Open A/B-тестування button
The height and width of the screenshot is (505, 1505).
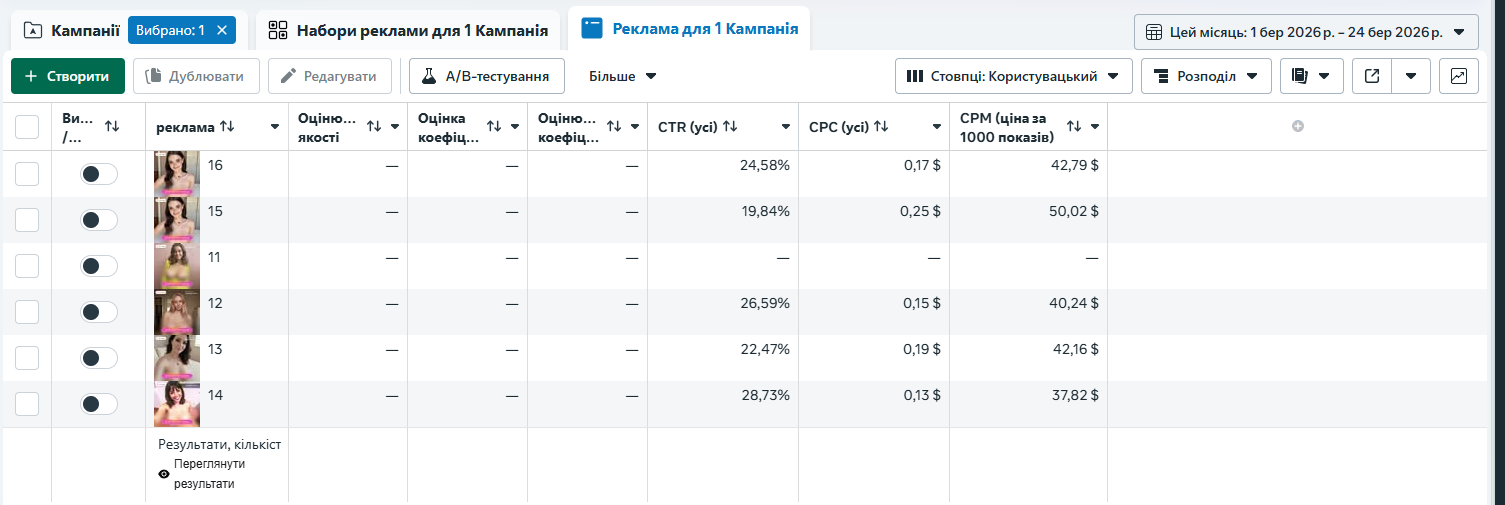(x=487, y=76)
